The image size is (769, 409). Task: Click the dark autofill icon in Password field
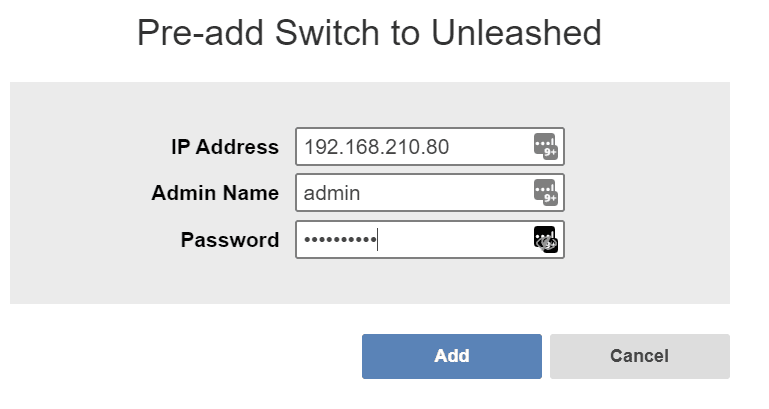545,239
